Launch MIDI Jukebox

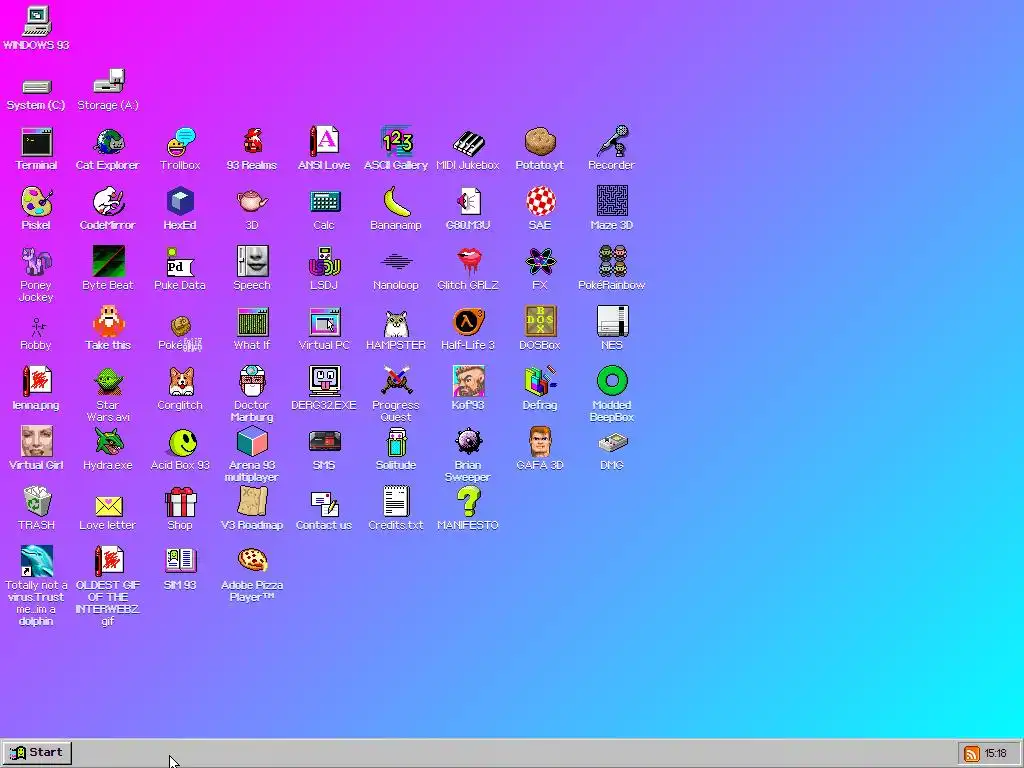468,142
